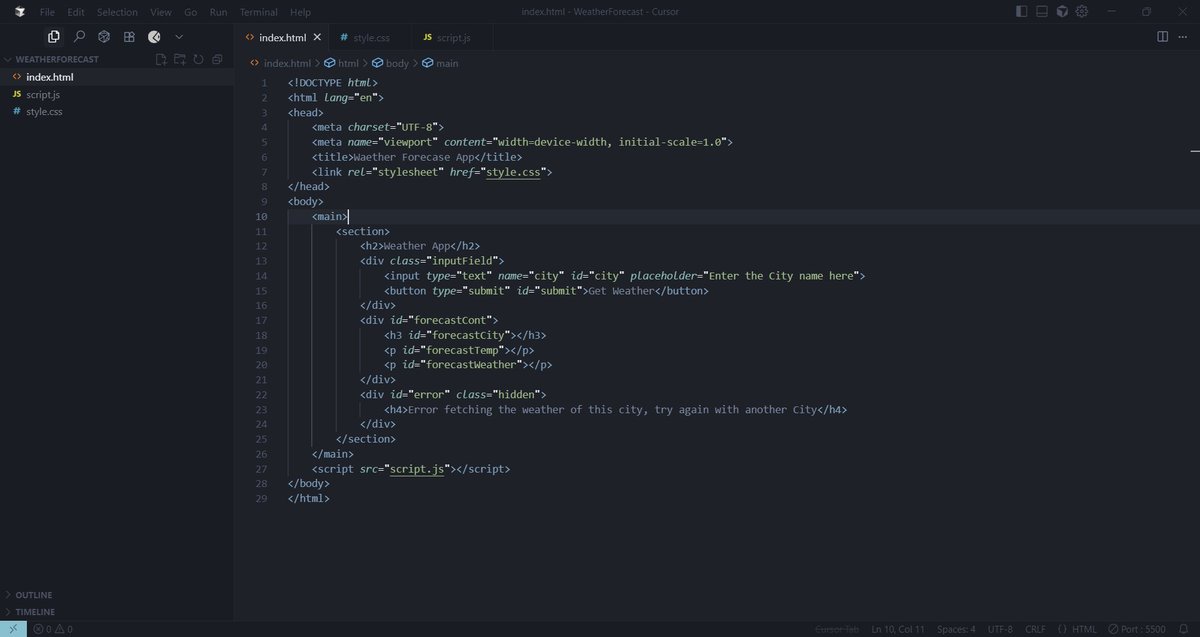
Task: Open the Edit menu
Action: point(76,12)
